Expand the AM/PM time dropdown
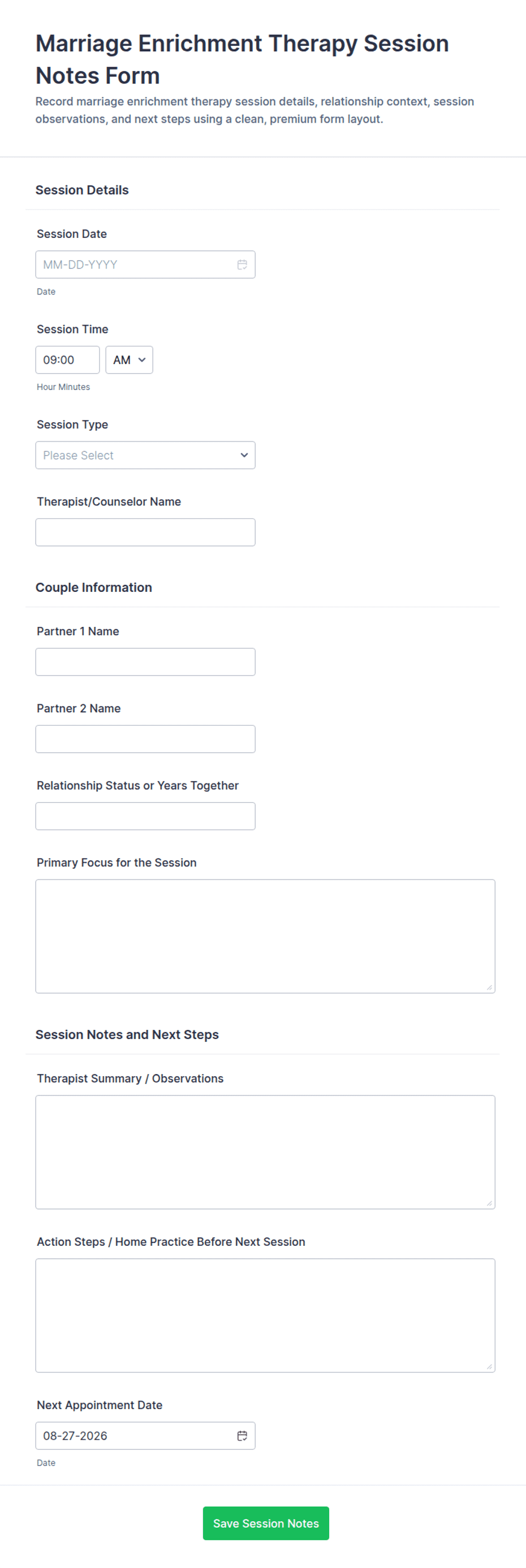Screen dimensions: 526x1568 [x=129, y=359]
